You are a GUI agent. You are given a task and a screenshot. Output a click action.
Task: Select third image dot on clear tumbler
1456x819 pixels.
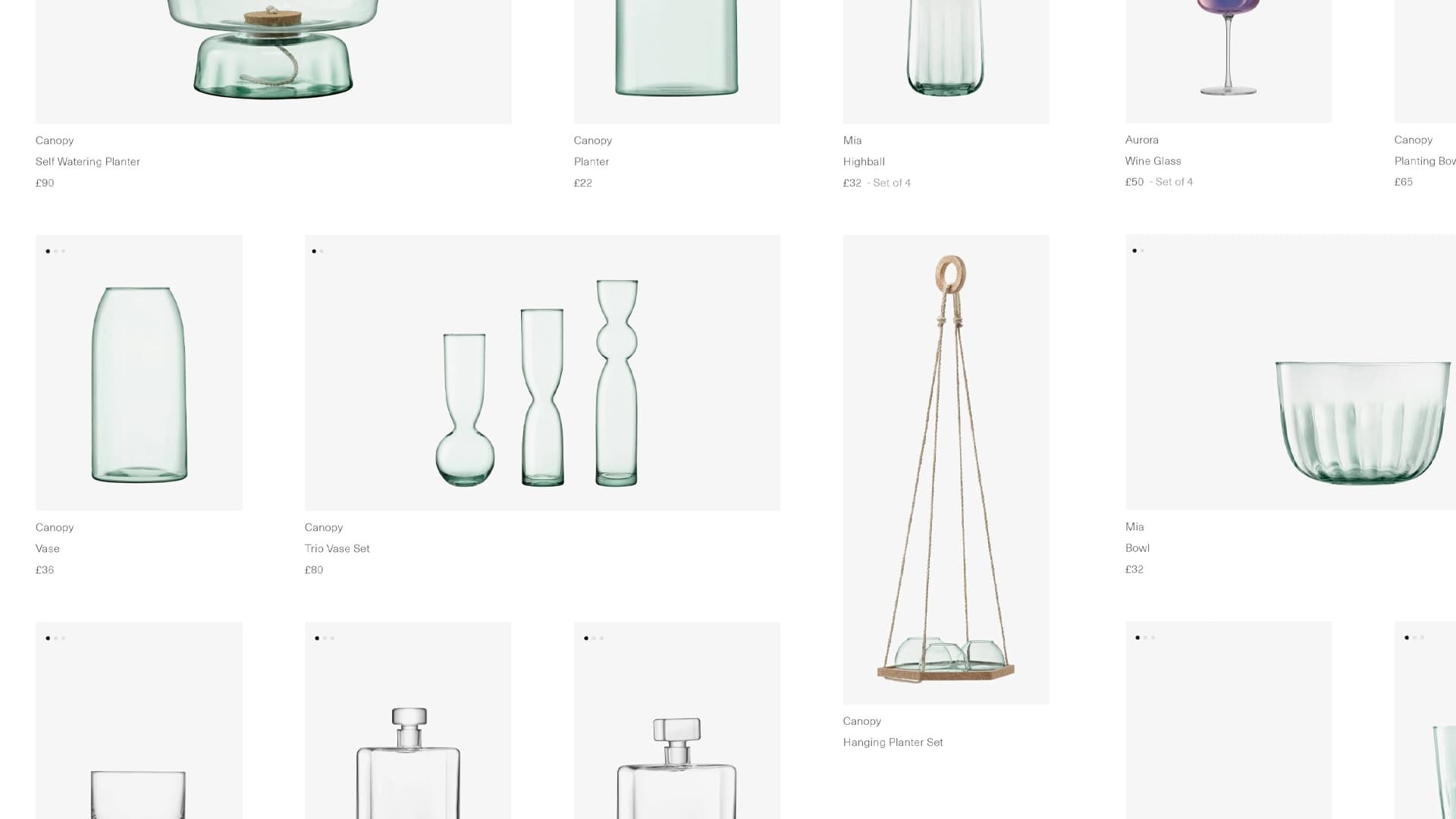(x=64, y=638)
